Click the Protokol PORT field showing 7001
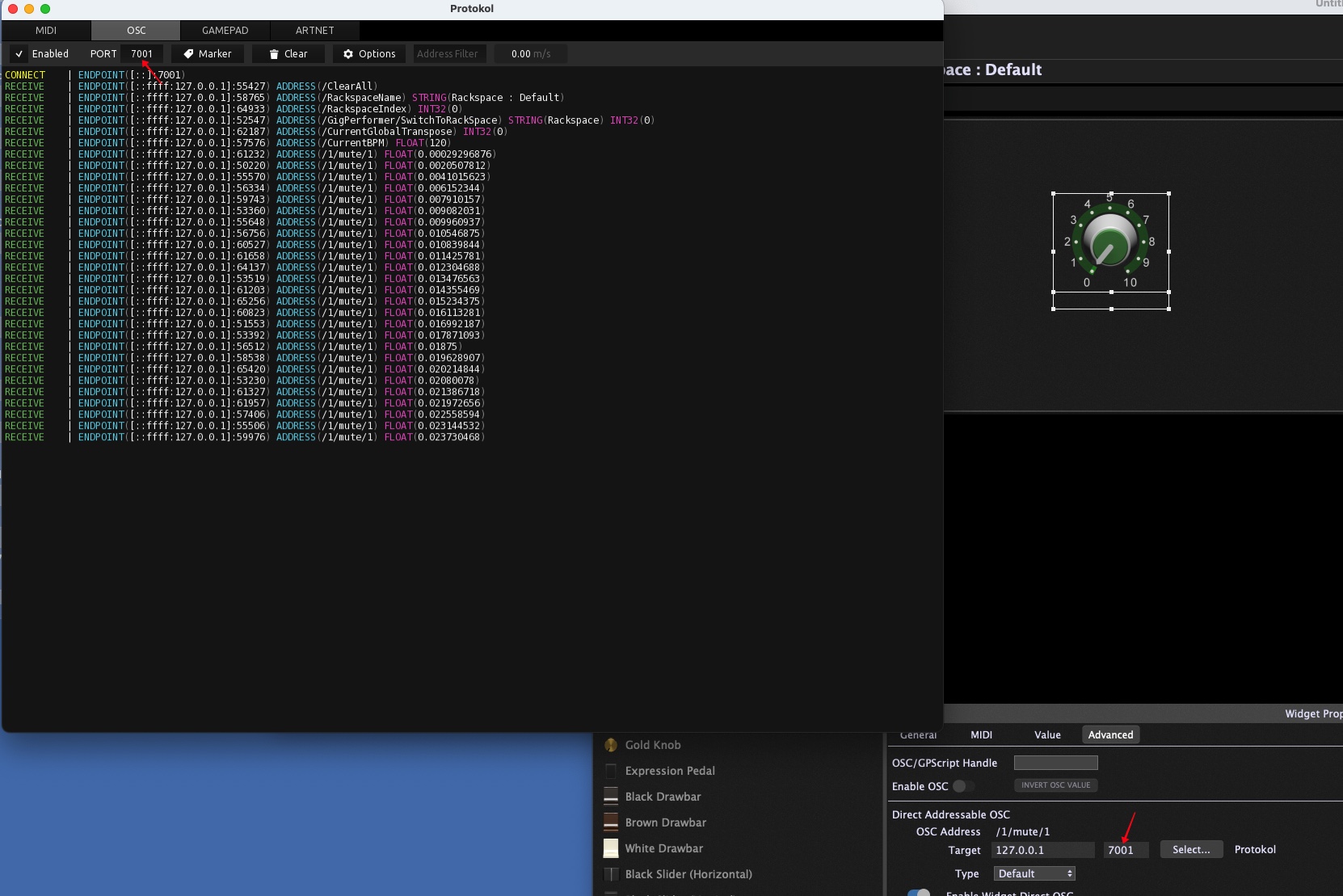This screenshot has height=896, width=1343. pos(142,54)
